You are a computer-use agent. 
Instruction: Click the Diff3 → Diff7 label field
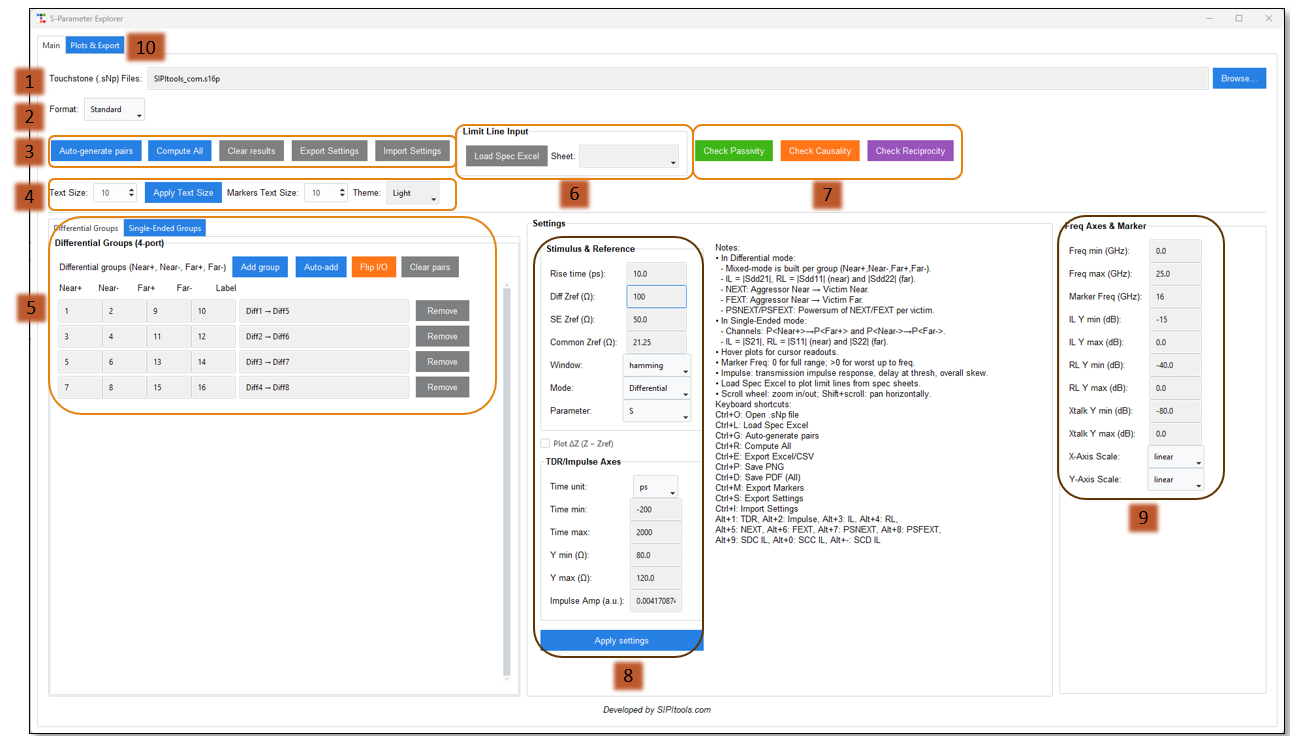pos(324,362)
